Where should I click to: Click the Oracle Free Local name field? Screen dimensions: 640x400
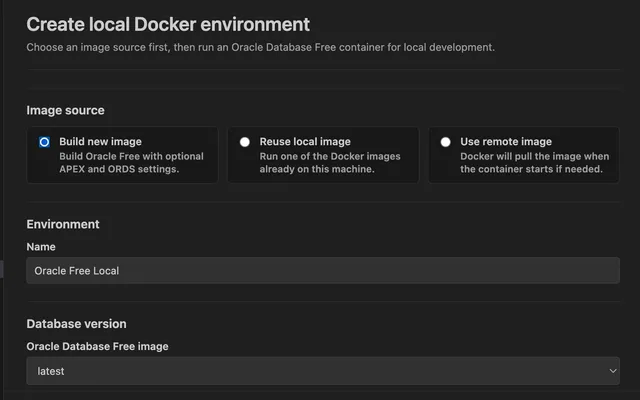323,271
